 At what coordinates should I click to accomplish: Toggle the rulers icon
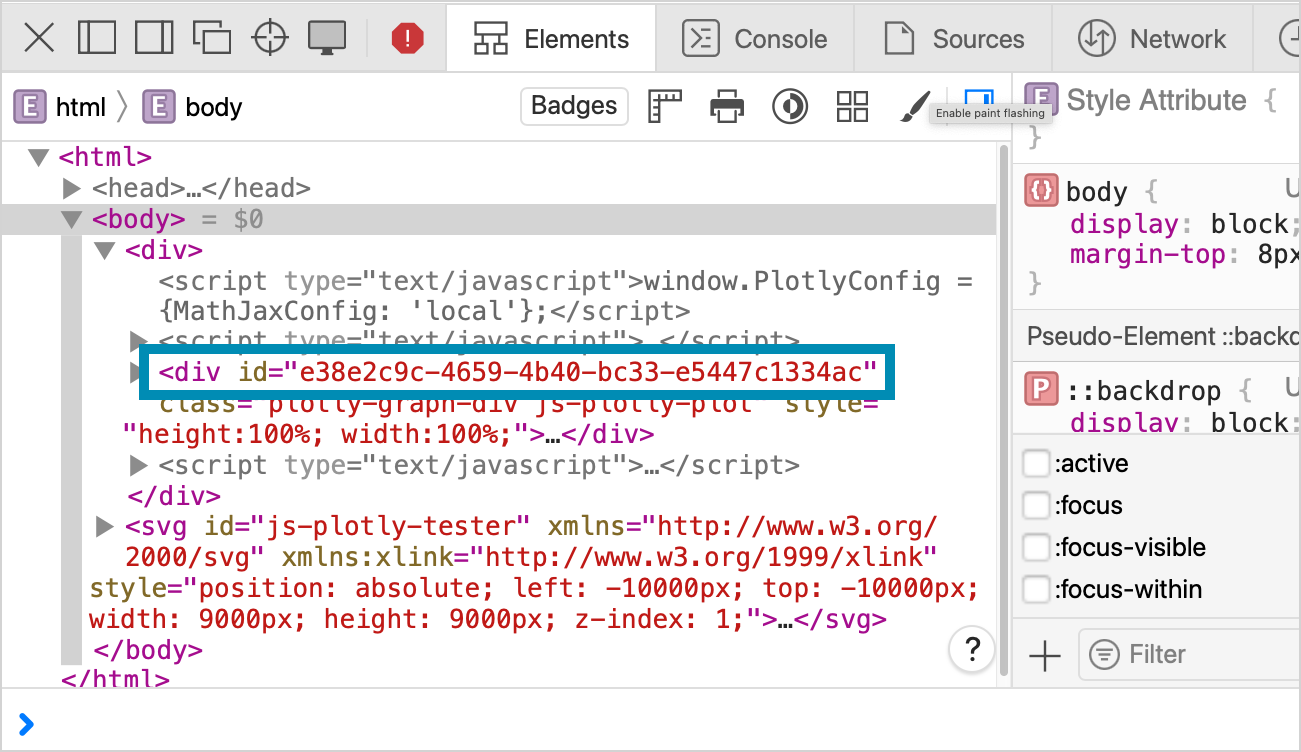tap(665, 106)
